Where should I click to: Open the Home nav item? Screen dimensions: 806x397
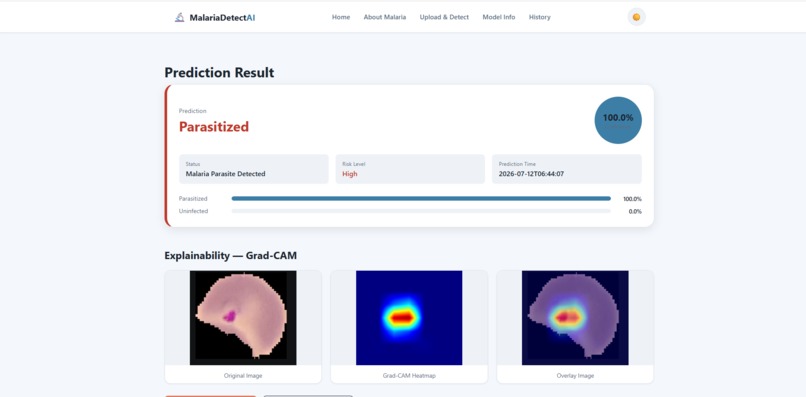pyautogui.click(x=341, y=17)
